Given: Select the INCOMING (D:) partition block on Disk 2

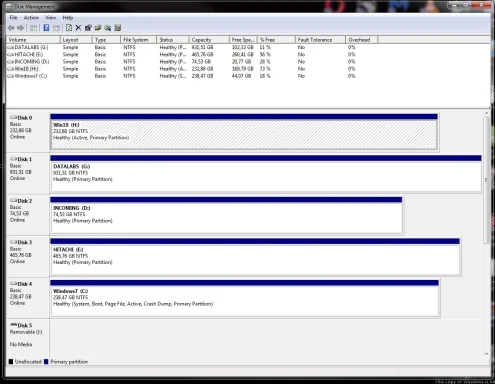Looking at the screenshot, I should point(226,215).
